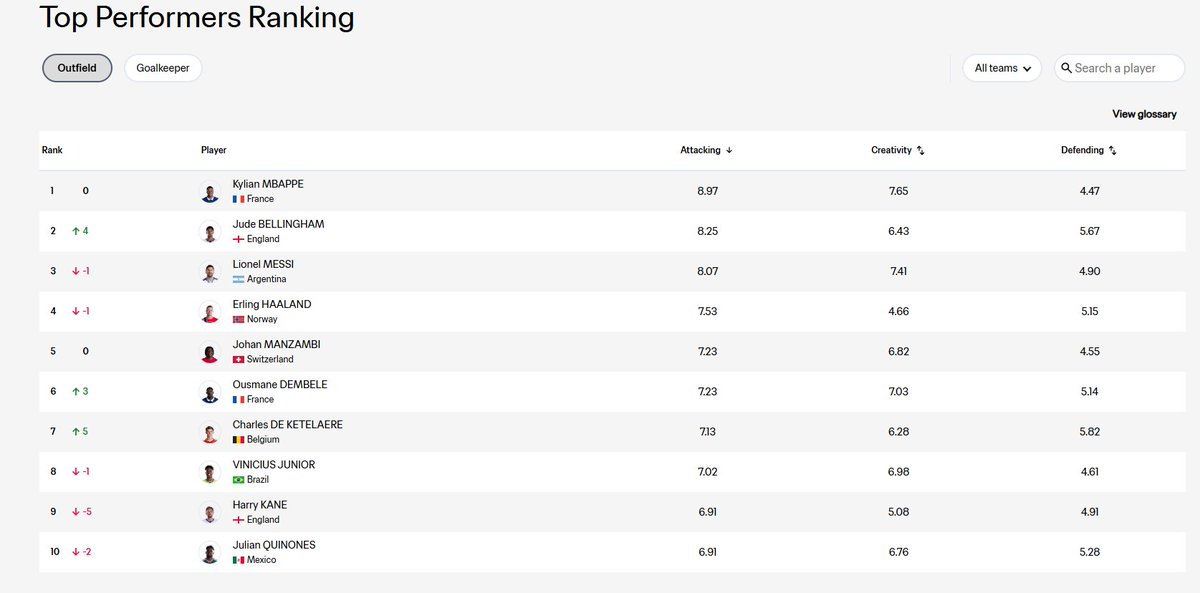Select the VINICIUS JUNIOR name
Screen dimensions: 1200x593
[274, 464]
